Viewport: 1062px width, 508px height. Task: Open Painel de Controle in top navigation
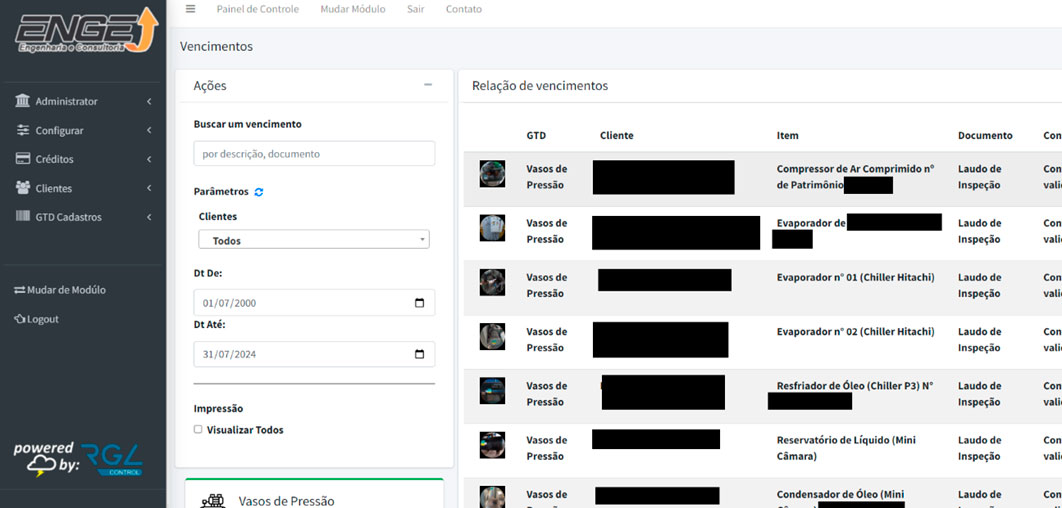[x=257, y=9]
